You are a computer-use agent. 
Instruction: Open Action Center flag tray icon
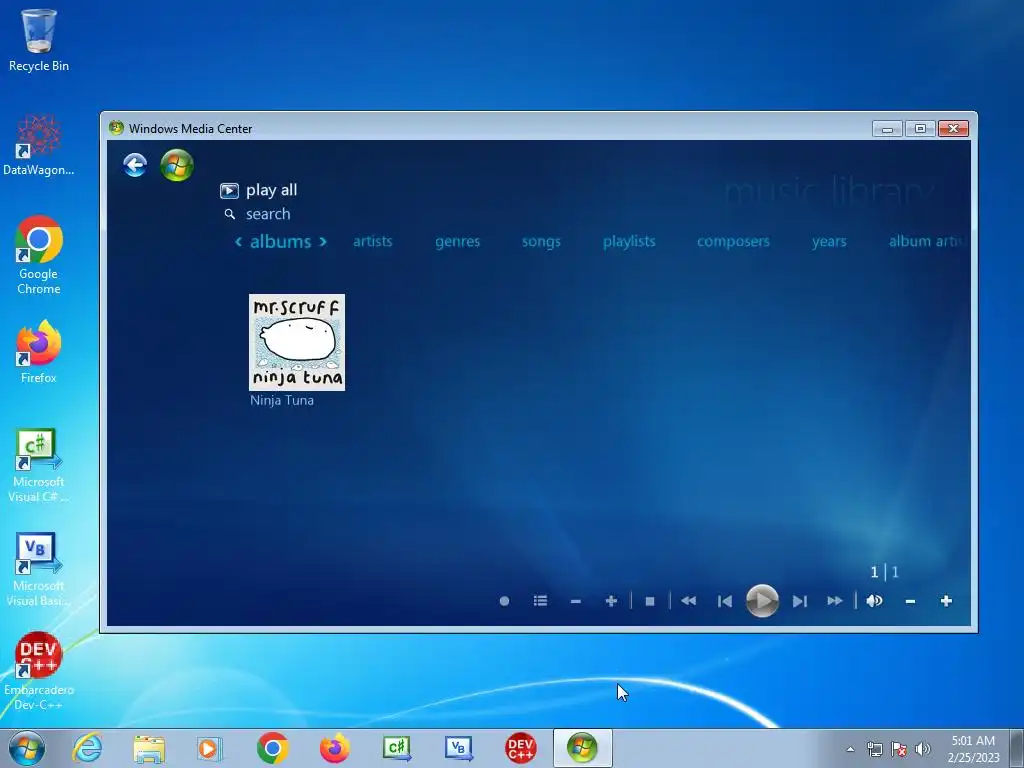tap(899, 749)
